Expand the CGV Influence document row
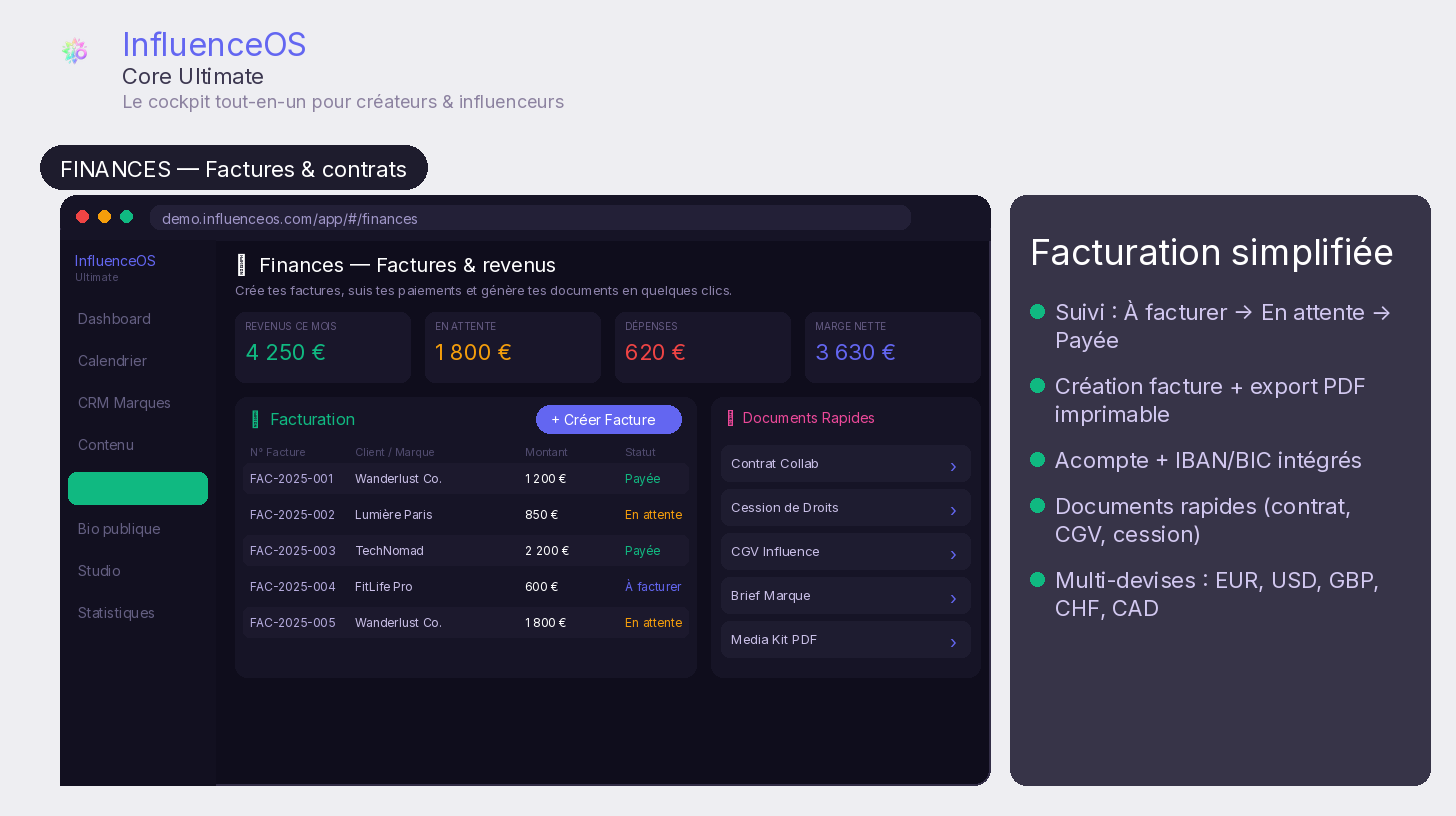1456x816 pixels. [x=845, y=552]
